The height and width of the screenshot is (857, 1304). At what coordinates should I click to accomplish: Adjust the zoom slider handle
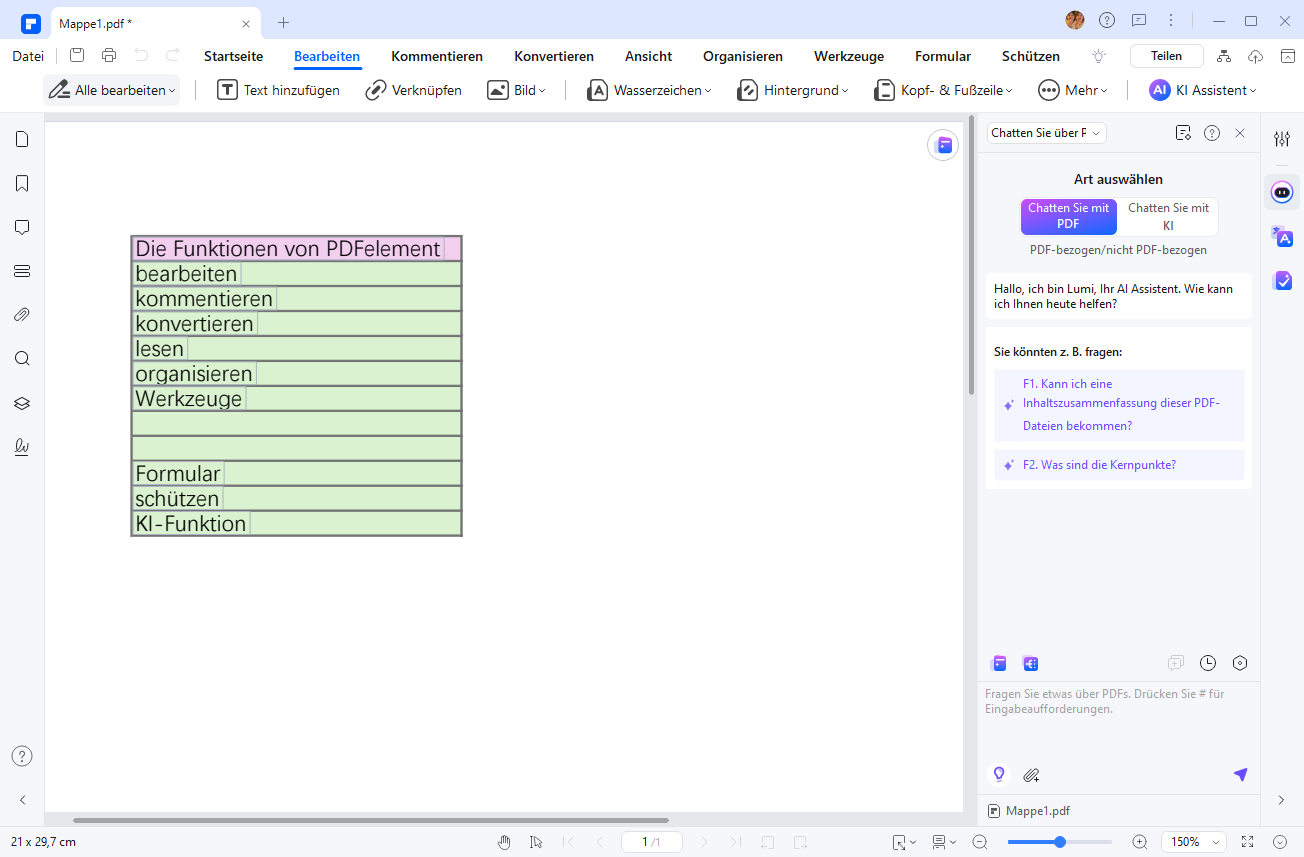pos(1059,842)
